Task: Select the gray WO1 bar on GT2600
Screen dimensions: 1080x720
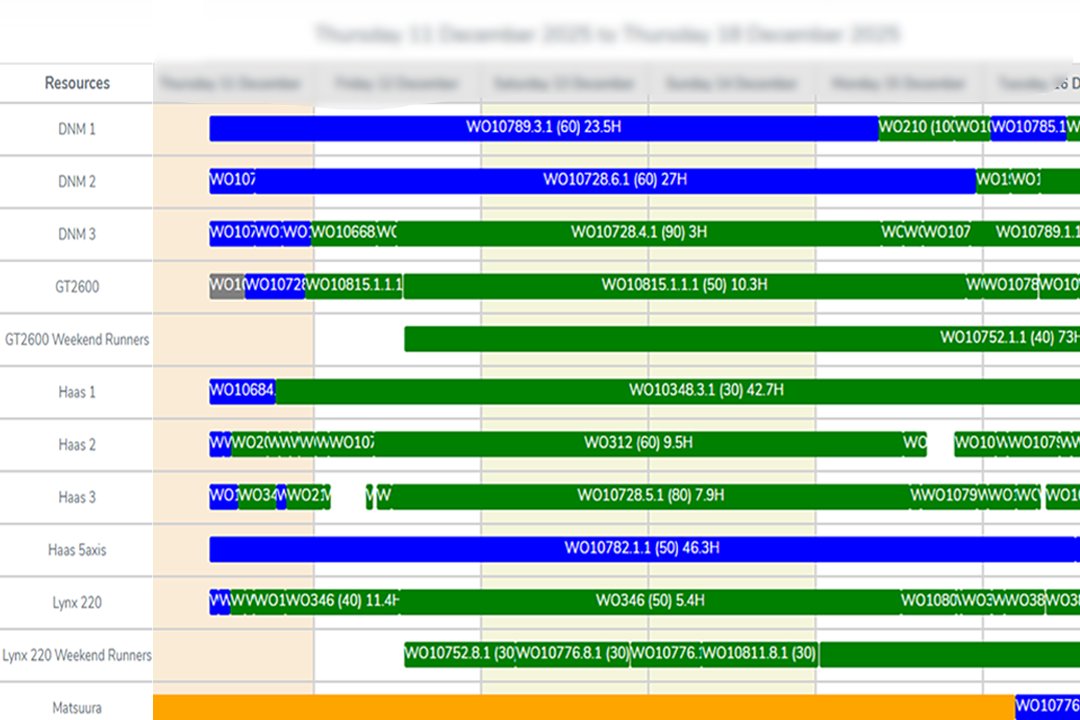Action: (227, 286)
